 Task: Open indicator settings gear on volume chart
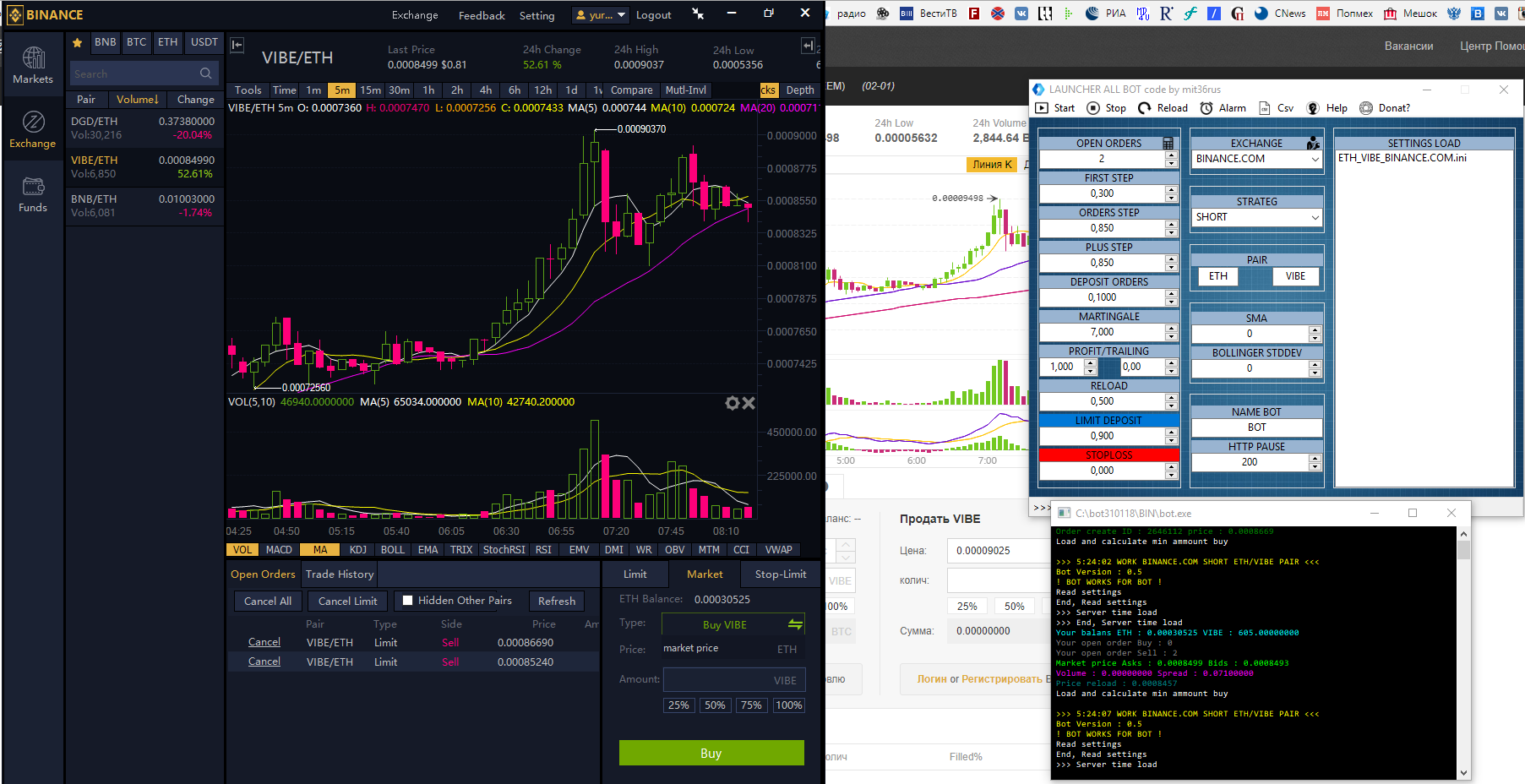733,403
